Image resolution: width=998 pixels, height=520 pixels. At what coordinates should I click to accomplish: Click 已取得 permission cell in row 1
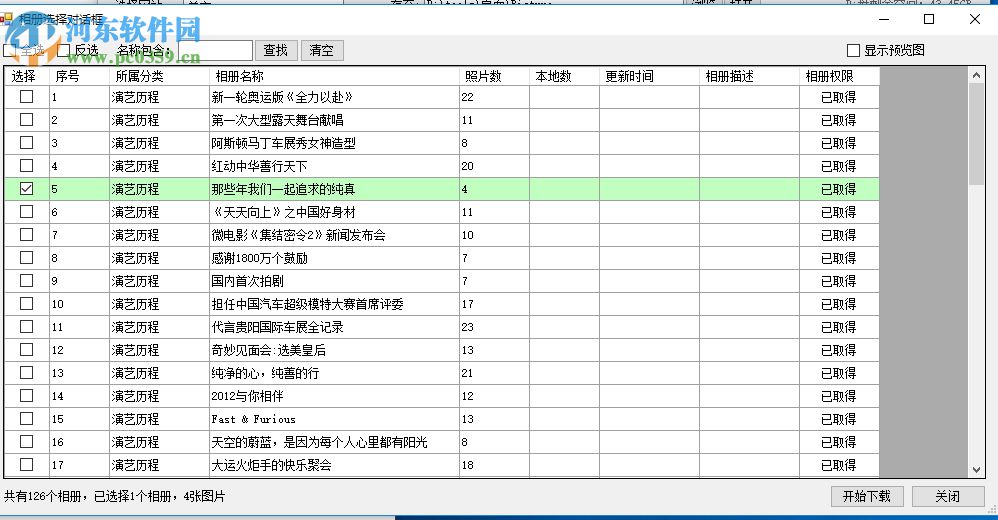tap(839, 97)
